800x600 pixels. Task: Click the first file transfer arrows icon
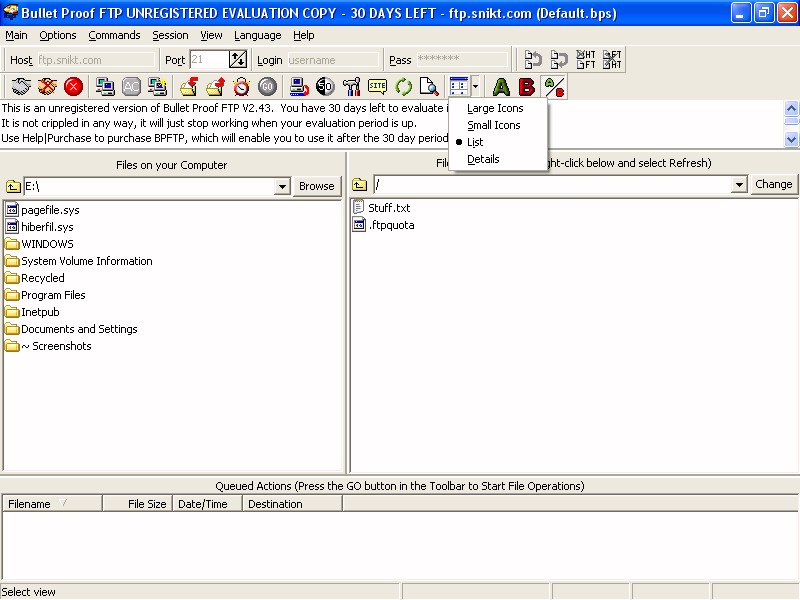[533, 59]
